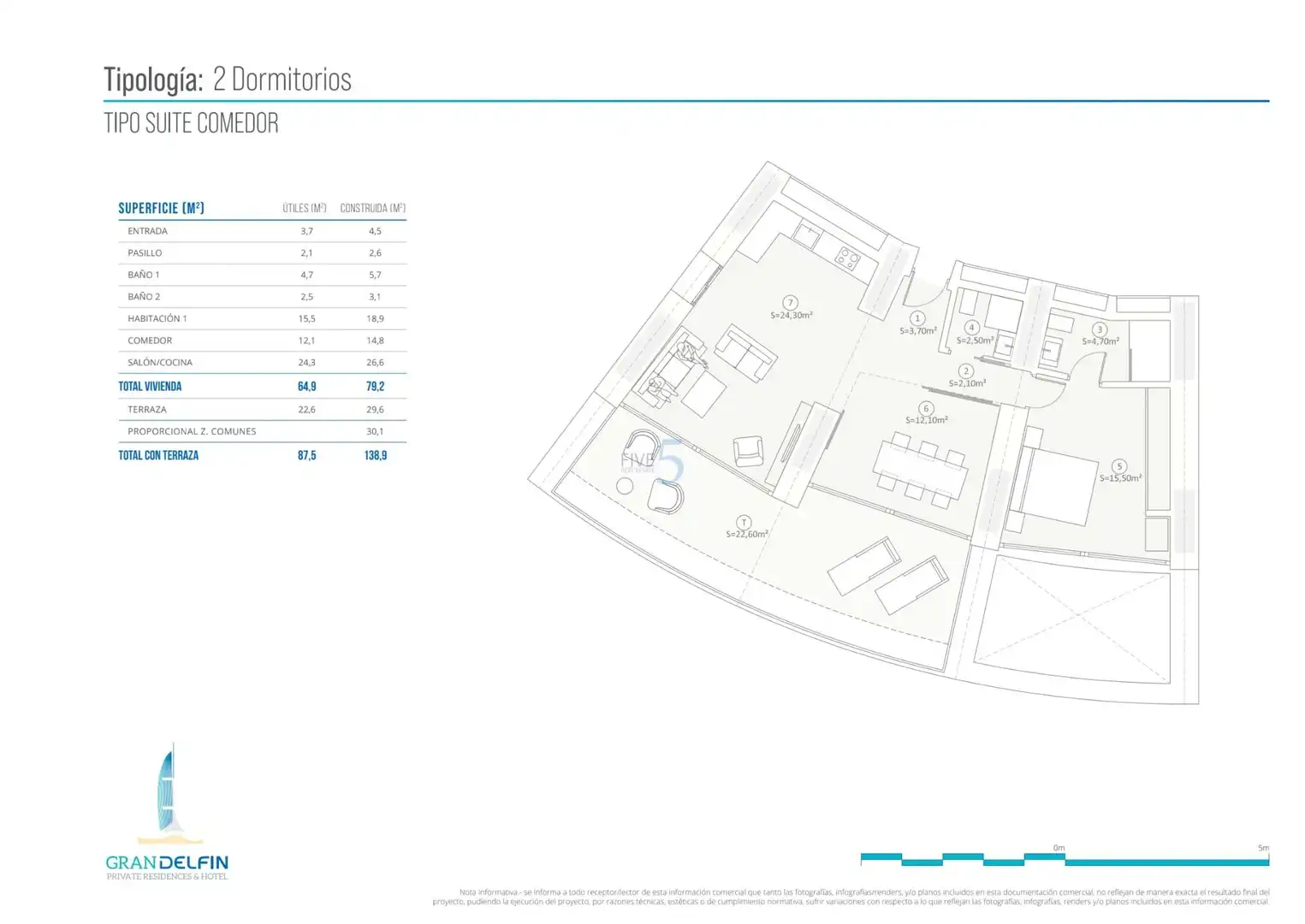Click ENTRADA construida value 4,5
Image resolution: width=1305 pixels, height=924 pixels.
pos(375,231)
